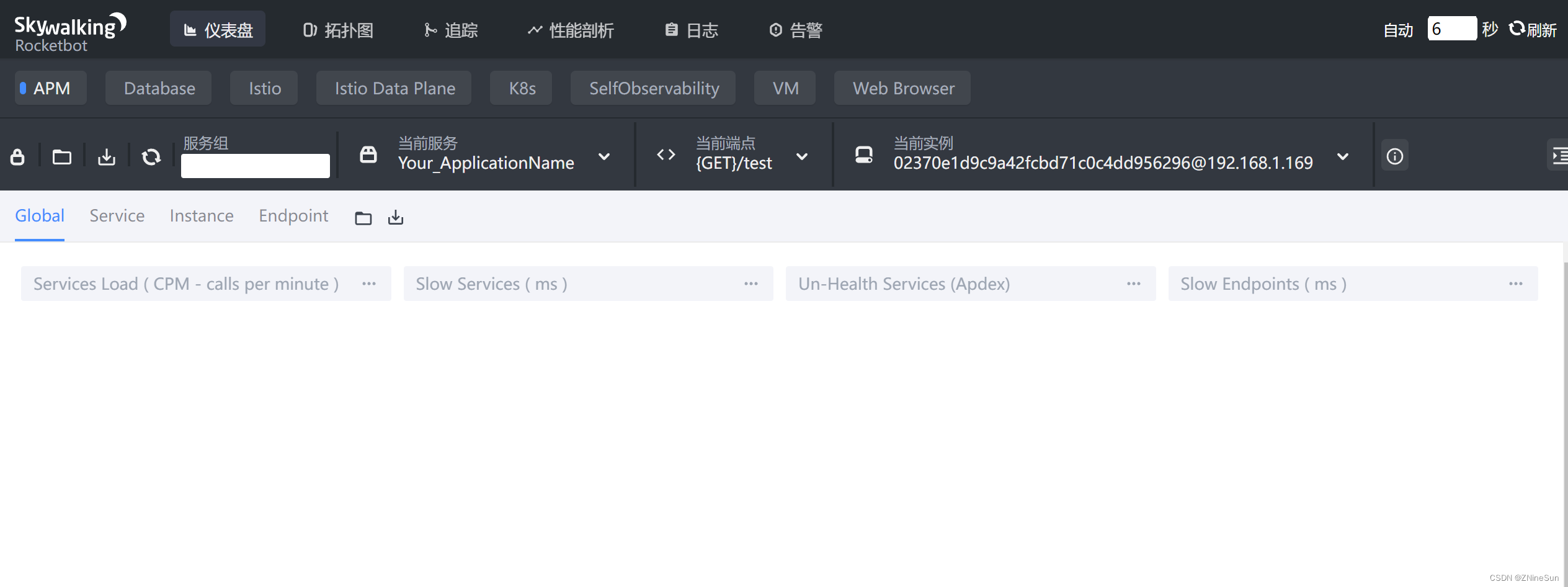Select the Istio dashboard tab
This screenshot has width=1568, height=587.
tap(264, 88)
